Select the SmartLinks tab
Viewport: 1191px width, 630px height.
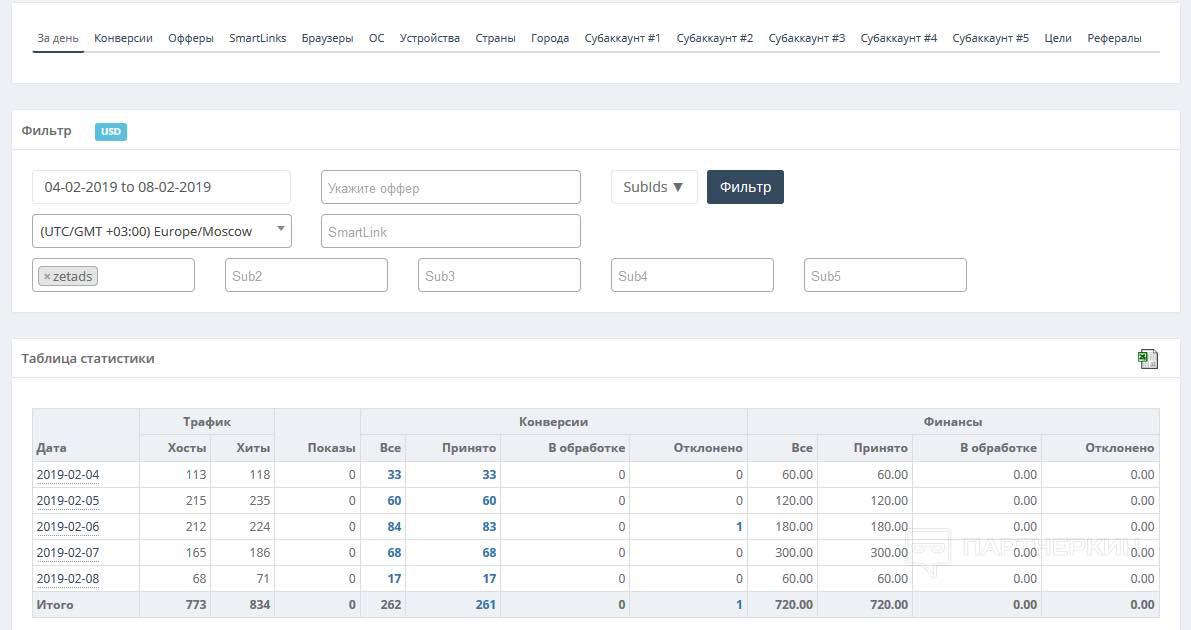tap(257, 38)
